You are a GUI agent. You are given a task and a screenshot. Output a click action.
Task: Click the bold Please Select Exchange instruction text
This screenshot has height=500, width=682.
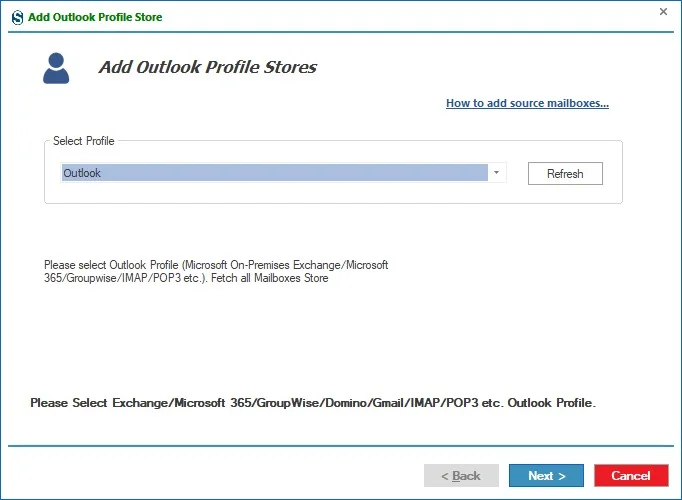click(x=313, y=403)
